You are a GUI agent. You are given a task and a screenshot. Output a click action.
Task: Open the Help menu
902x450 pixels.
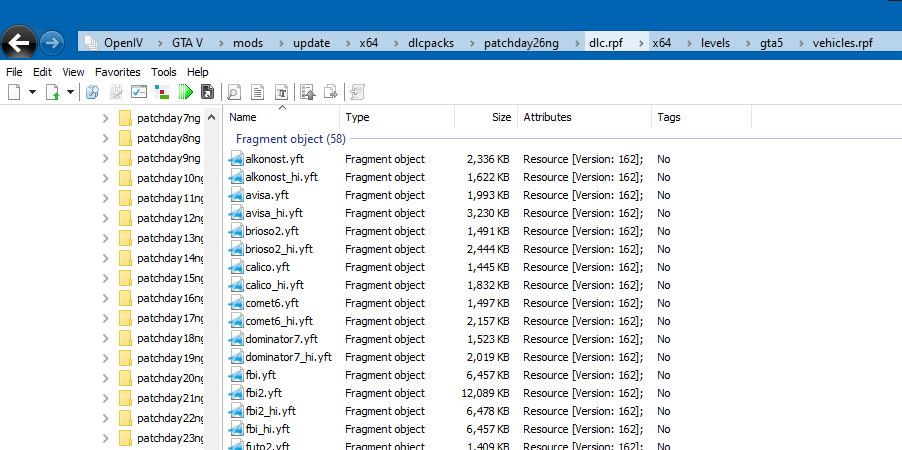(197, 72)
